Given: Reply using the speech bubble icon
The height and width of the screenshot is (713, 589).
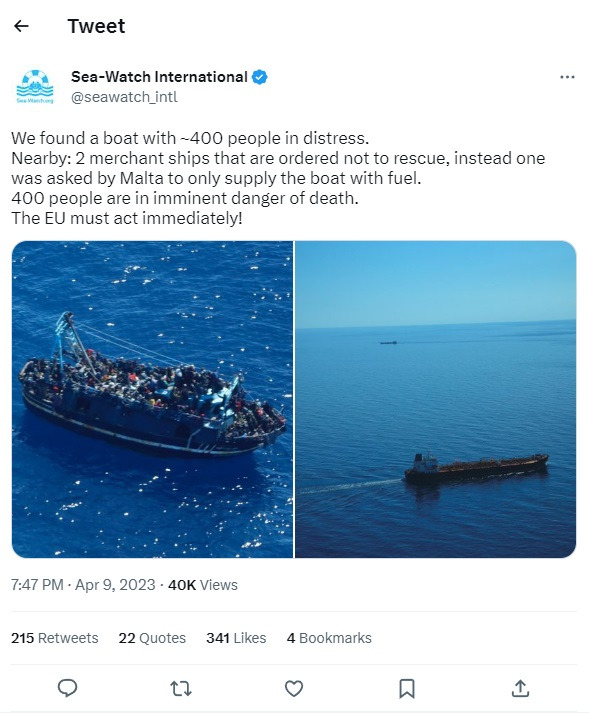Looking at the screenshot, I should 68,688.
